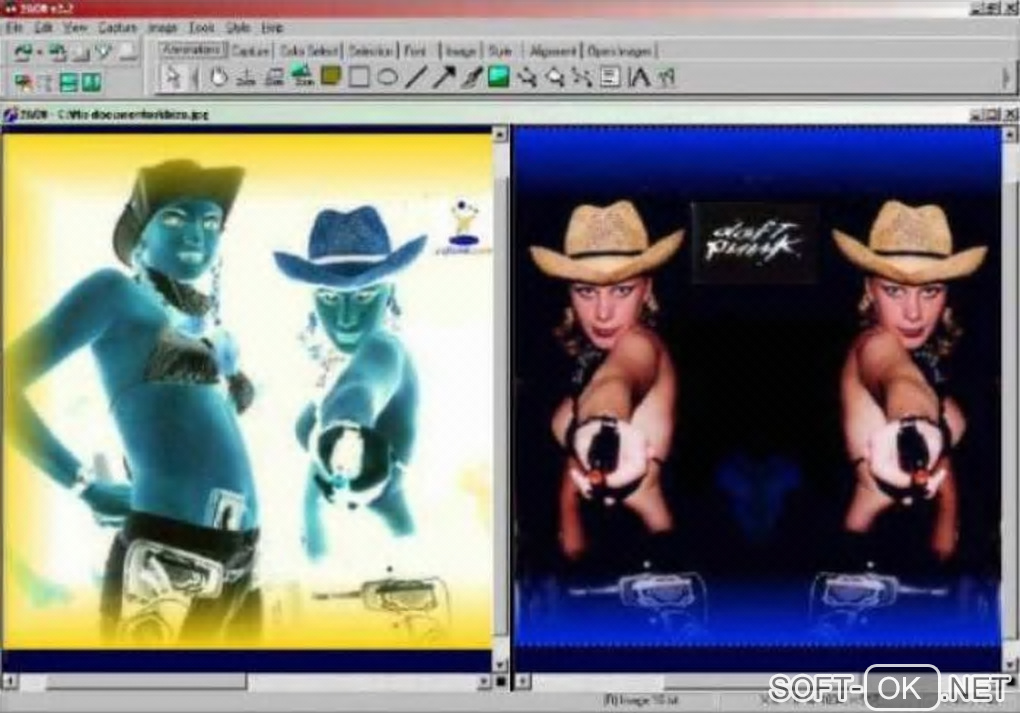Image resolution: width=1020 pixels, height=713 pixels.
Task: Click the picture insert annotation icon
Action: (302, 77)
